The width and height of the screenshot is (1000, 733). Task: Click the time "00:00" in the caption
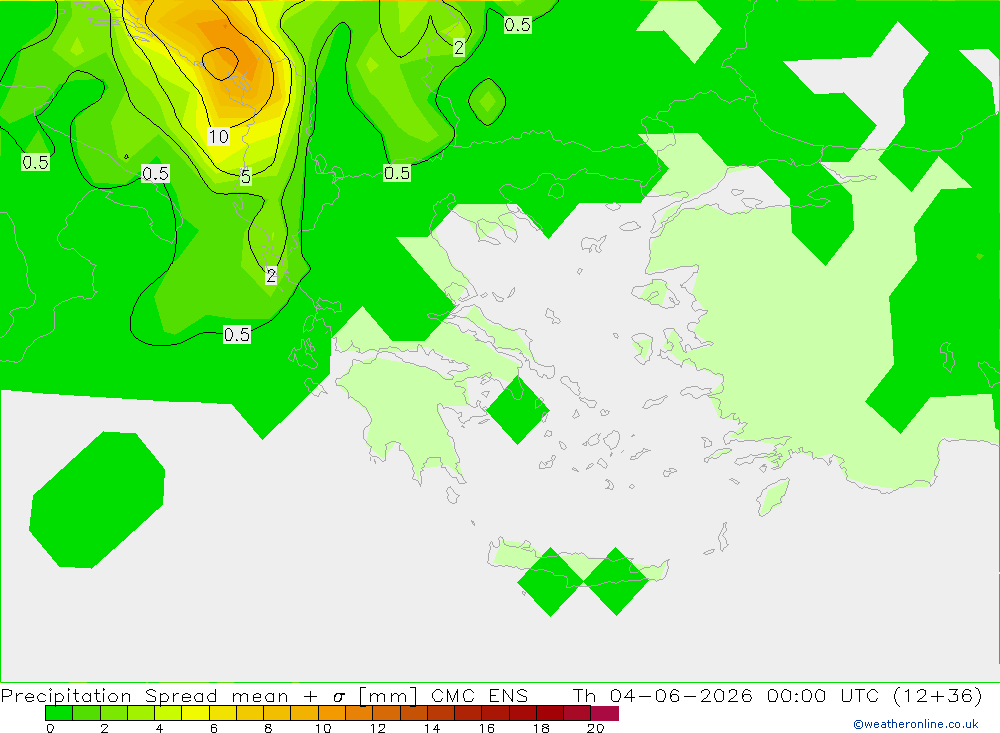click(797, 695)
